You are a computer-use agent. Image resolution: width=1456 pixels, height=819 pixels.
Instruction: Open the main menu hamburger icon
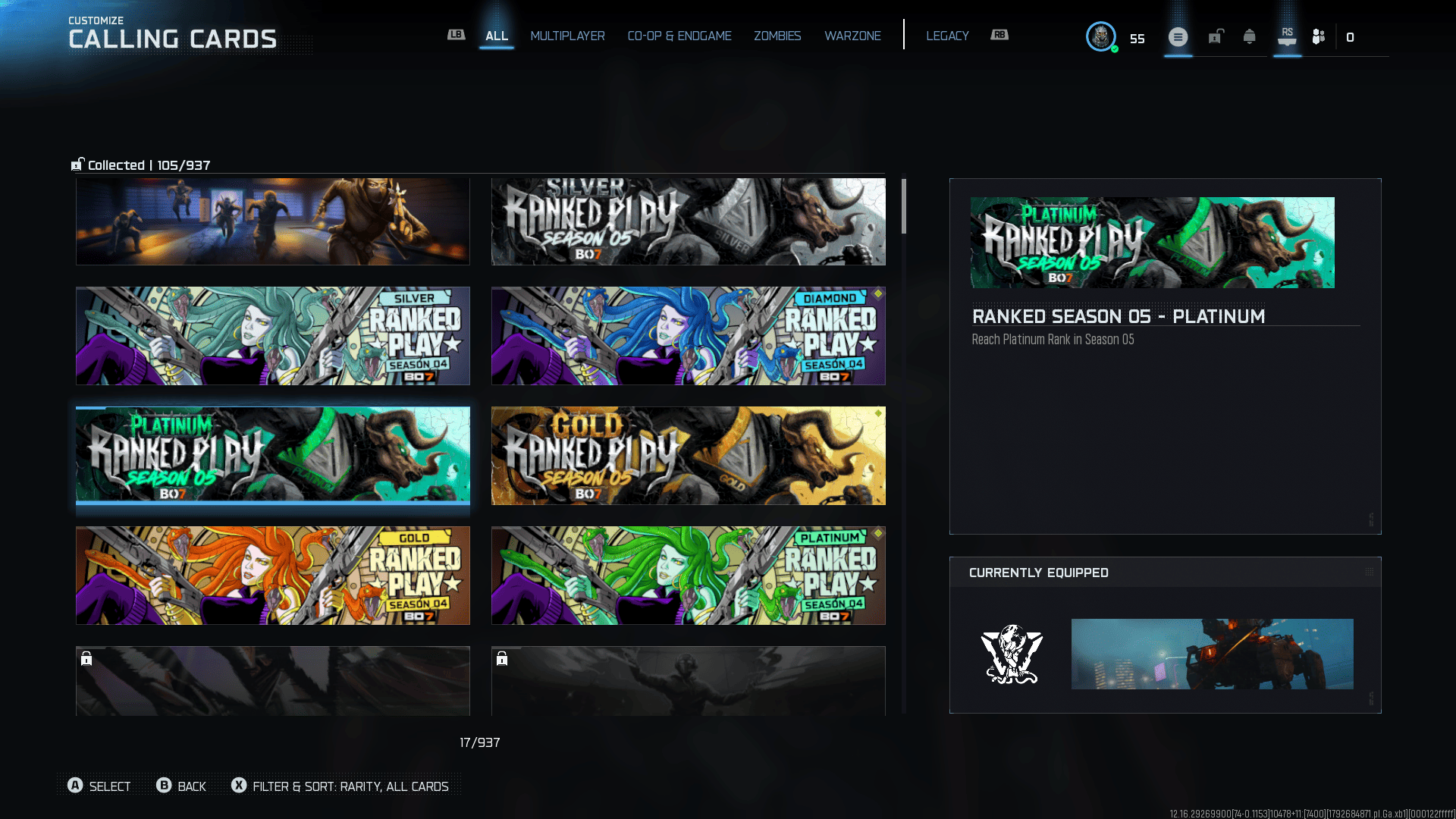pyautogui.click(x=1178, y=36)
